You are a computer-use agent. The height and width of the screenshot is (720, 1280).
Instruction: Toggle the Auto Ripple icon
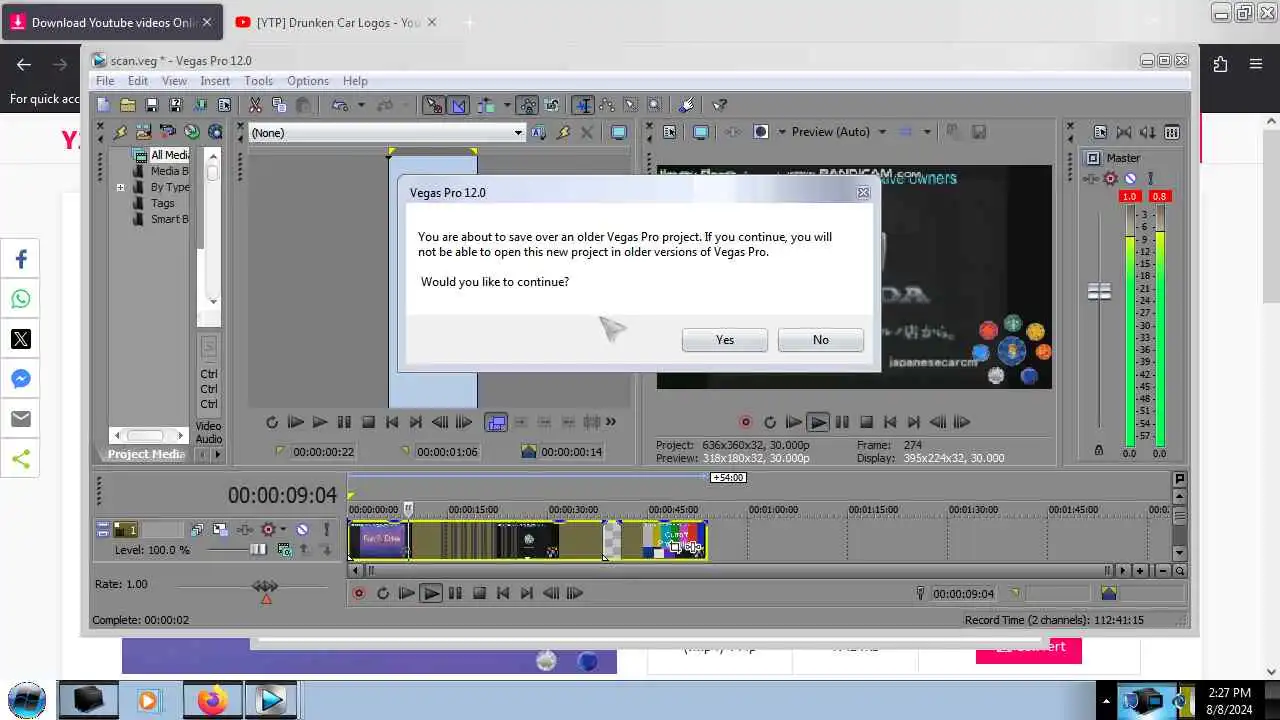point(486,105)
